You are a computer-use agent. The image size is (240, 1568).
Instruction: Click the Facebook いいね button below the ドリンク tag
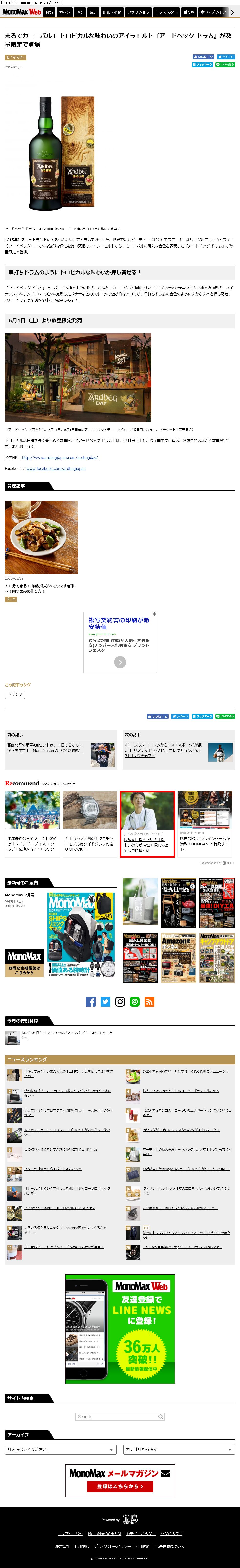(158, 716)
